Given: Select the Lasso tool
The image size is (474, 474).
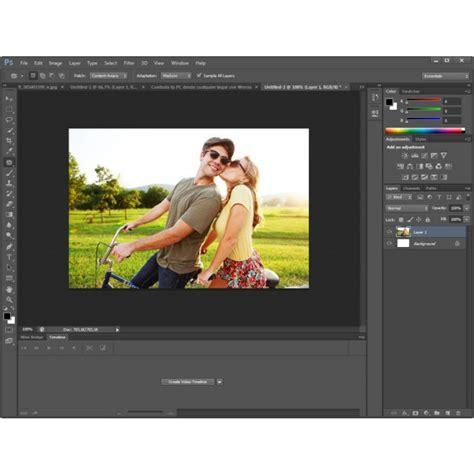Looking at the screenshot, I should tap(9, 120).
